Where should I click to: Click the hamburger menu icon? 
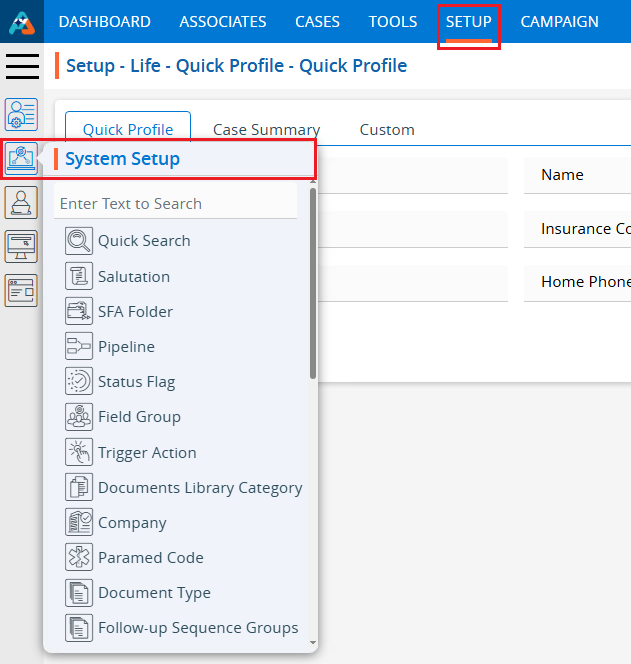(22, 66)
